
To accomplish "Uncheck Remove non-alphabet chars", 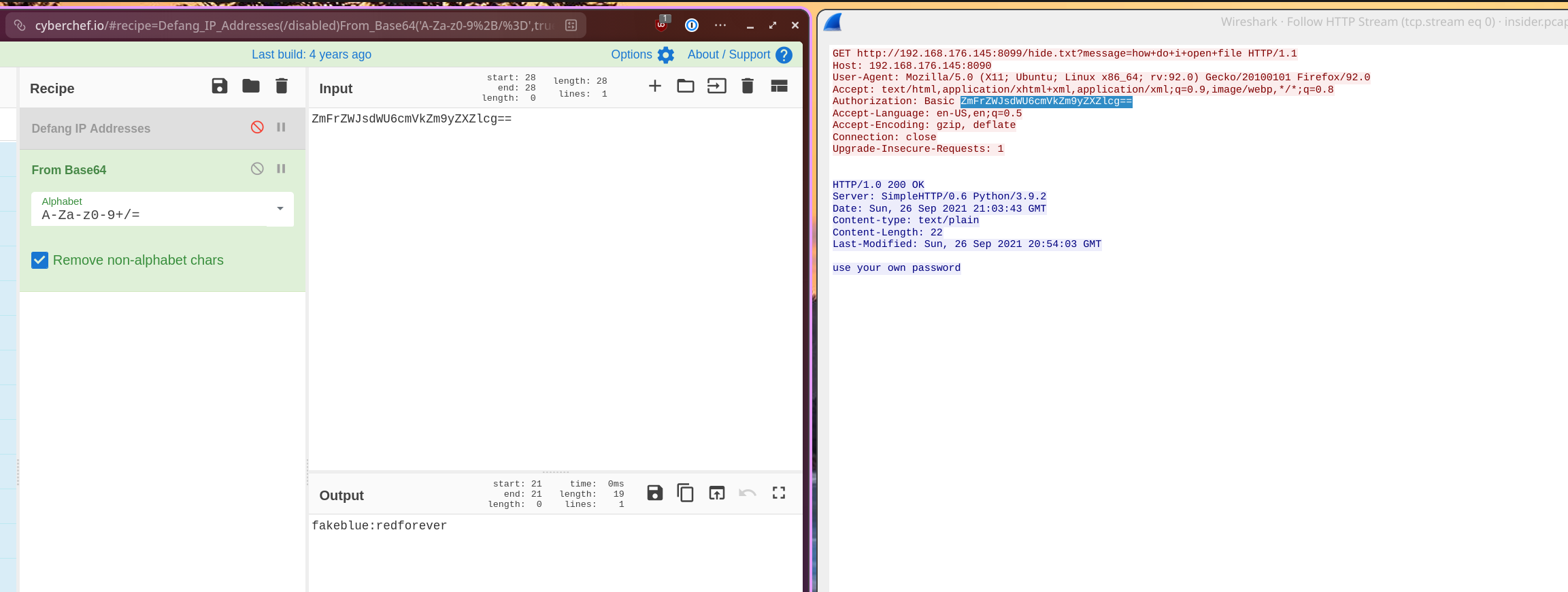I will (x=40, y=261).
